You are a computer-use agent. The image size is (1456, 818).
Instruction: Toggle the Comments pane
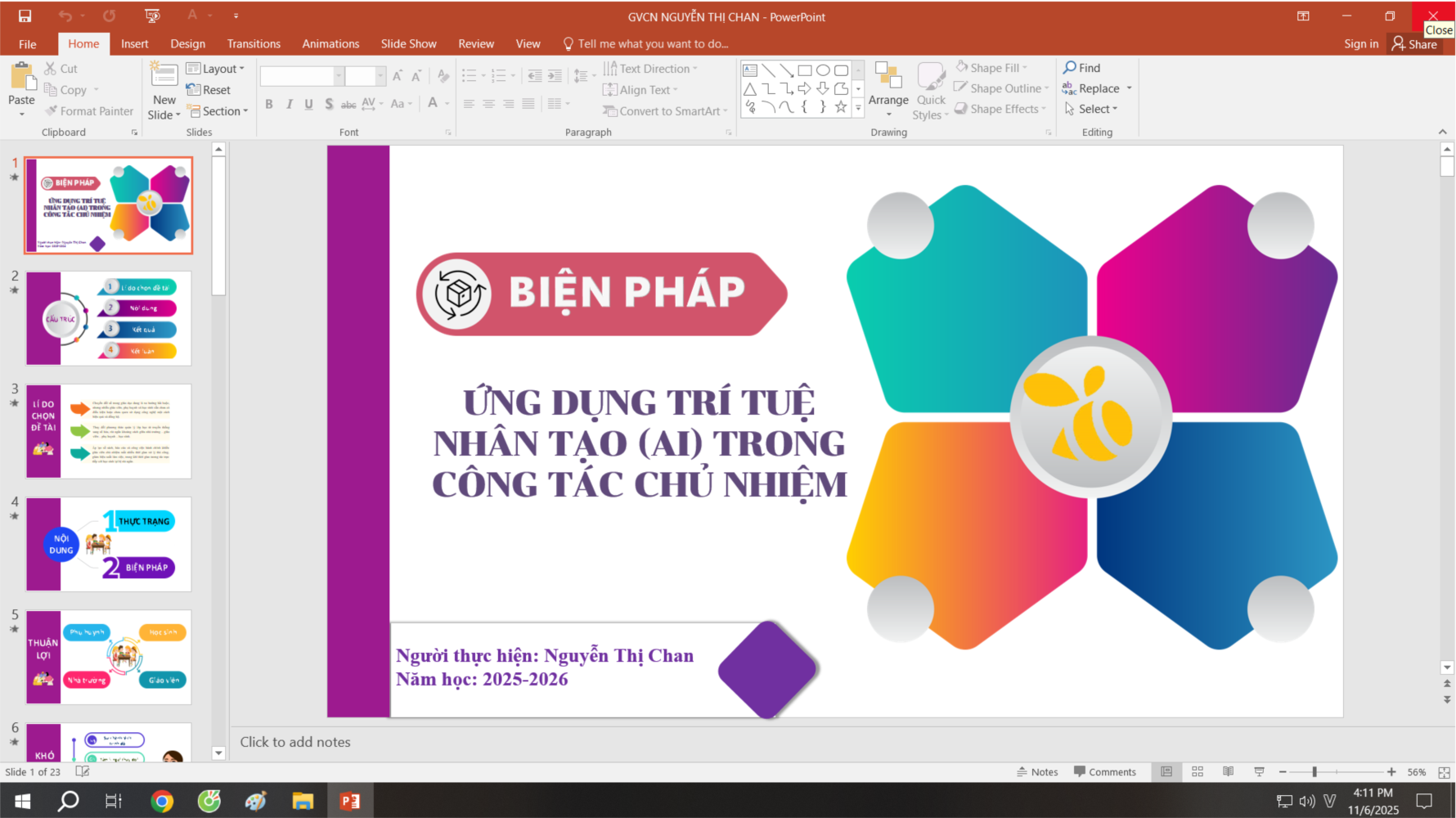pos(1105,771)
